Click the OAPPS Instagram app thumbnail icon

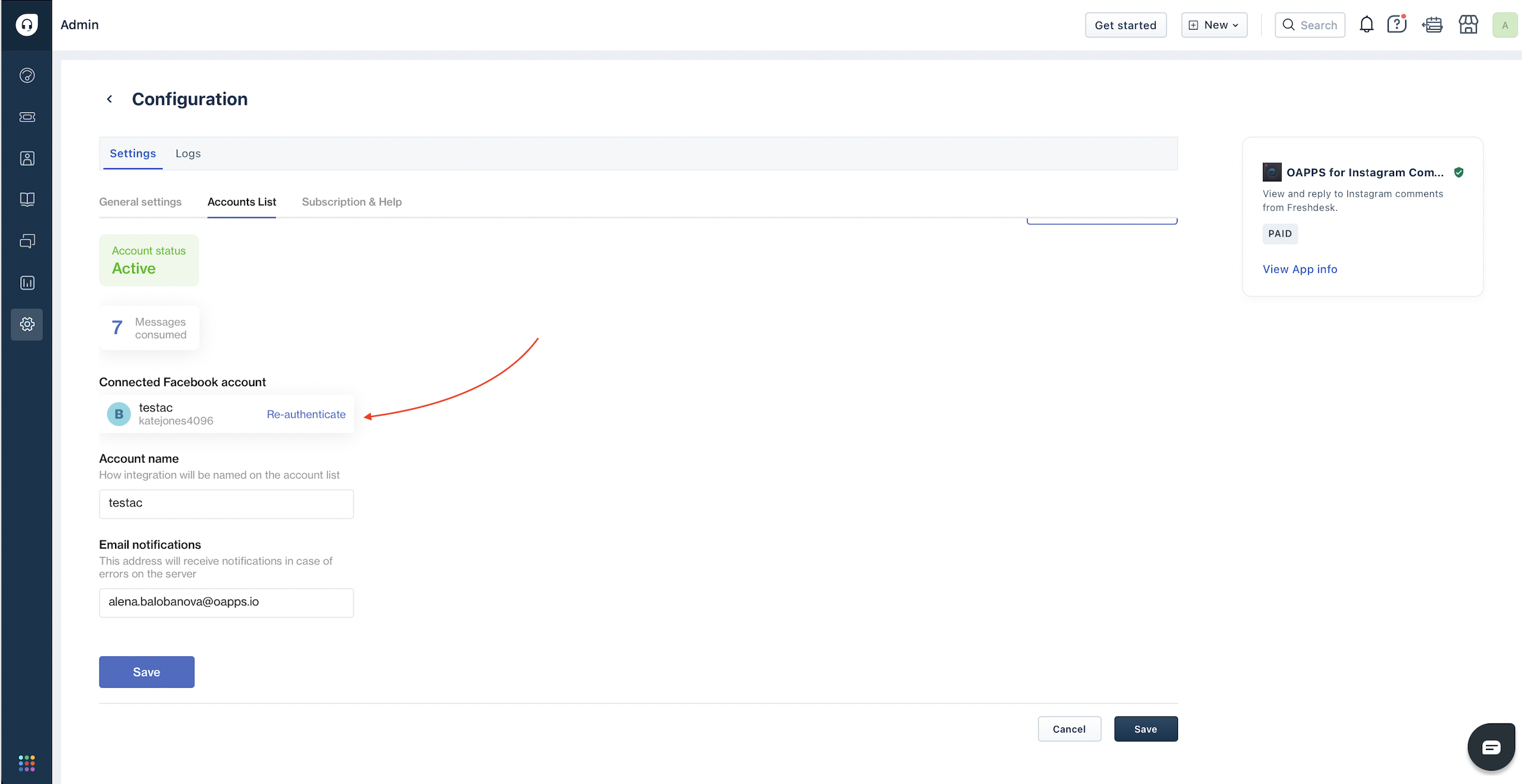pos(1272,172)
